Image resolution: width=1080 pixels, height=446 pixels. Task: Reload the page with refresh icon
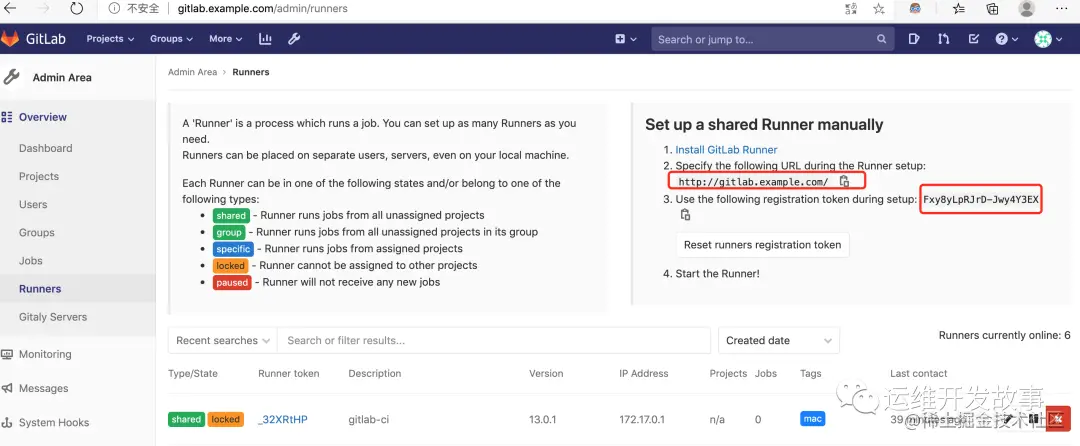pyautogui.click(x=76, y=8)
